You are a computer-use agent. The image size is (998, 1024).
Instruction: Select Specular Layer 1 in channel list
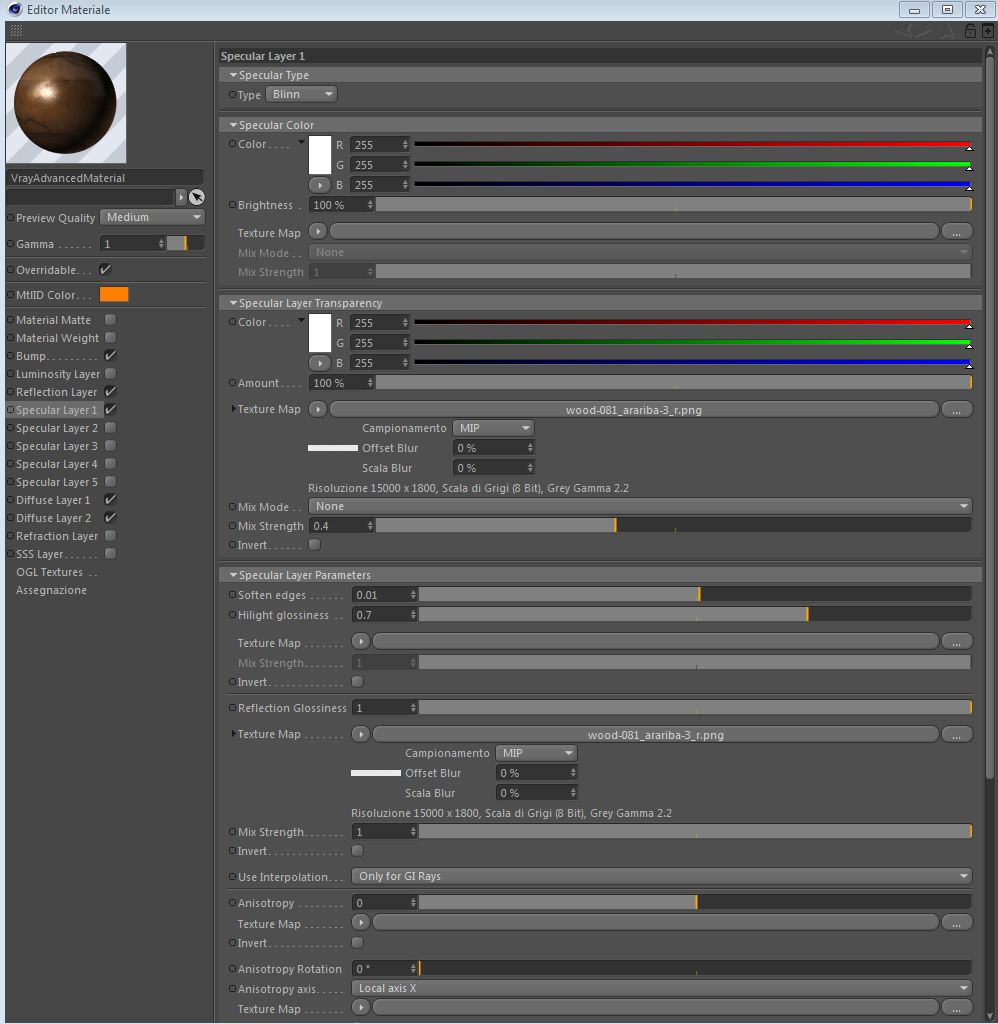tap(56, 410)
